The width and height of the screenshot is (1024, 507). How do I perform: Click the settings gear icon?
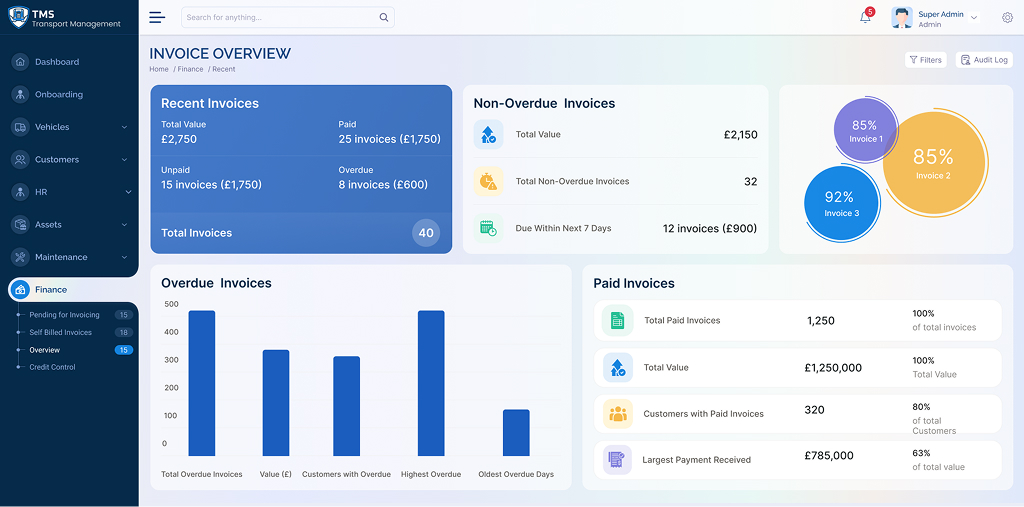[x=1007, y=17]
